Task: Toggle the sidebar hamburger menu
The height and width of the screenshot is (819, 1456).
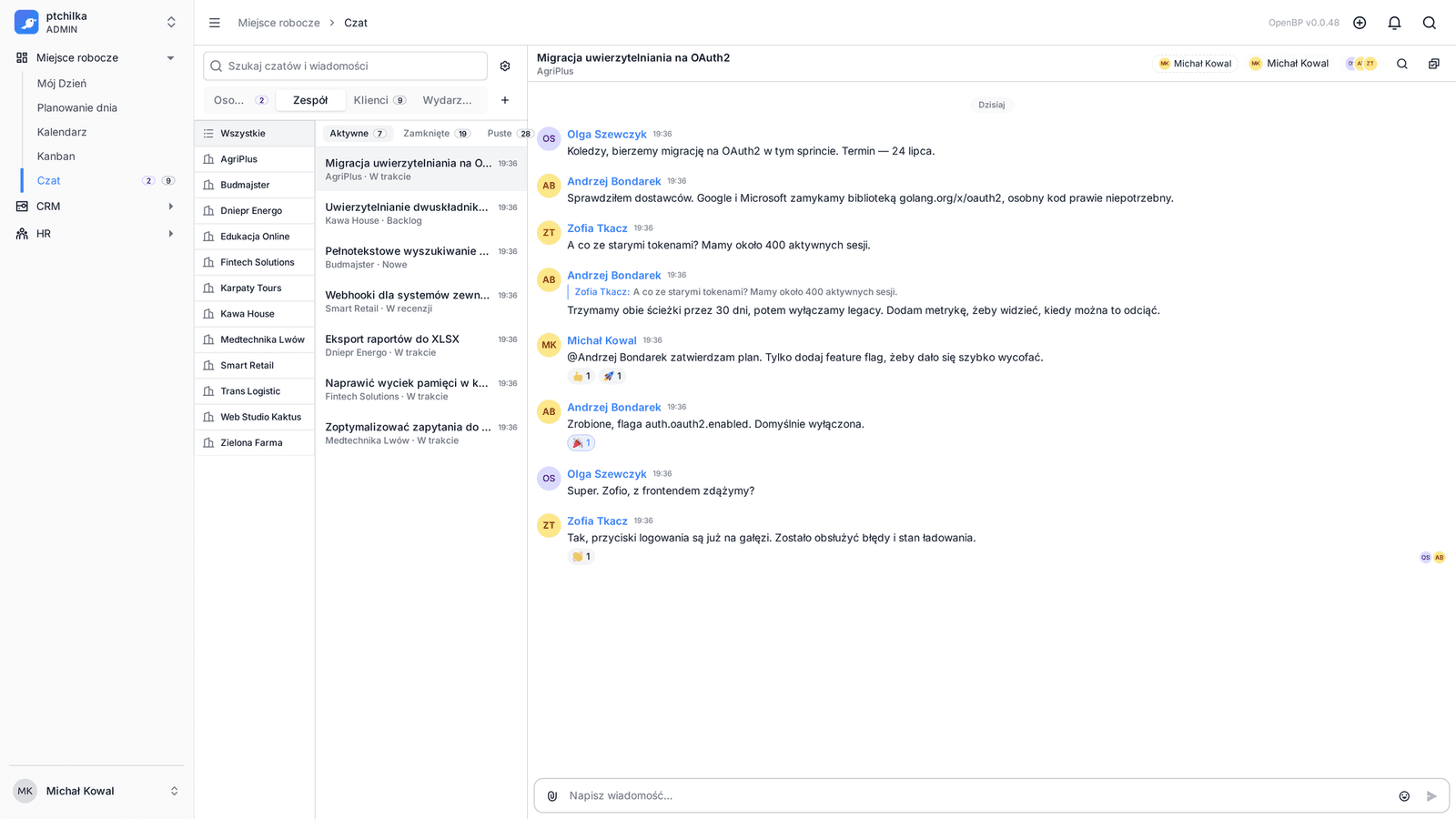Action: (215, 23)
